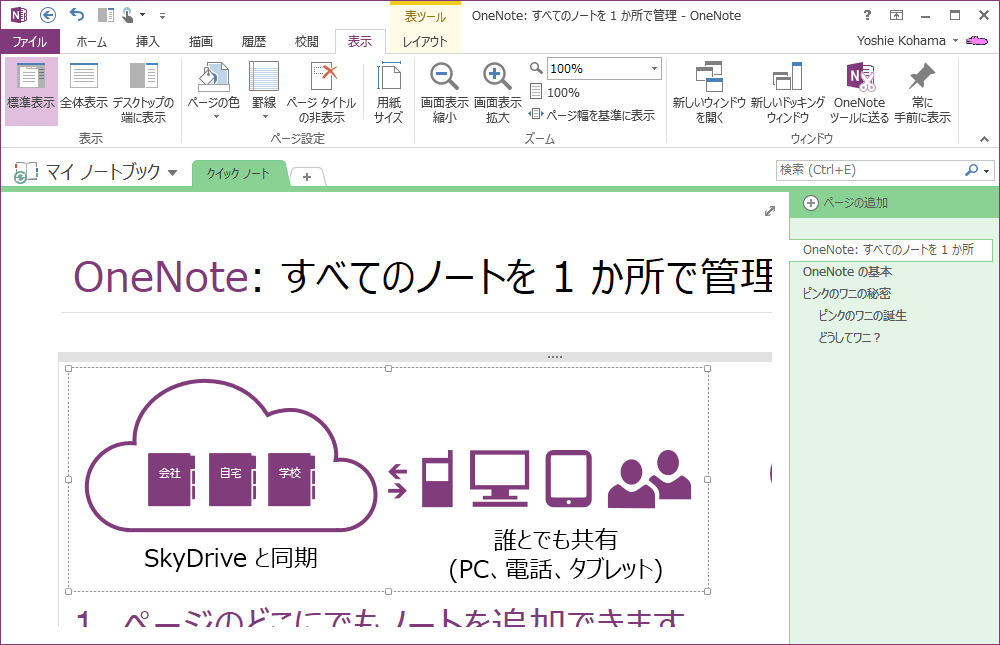Open the 罫線 rule lines dropdown
Viewport: 1000px width, 645px height.
pos(264,91)
